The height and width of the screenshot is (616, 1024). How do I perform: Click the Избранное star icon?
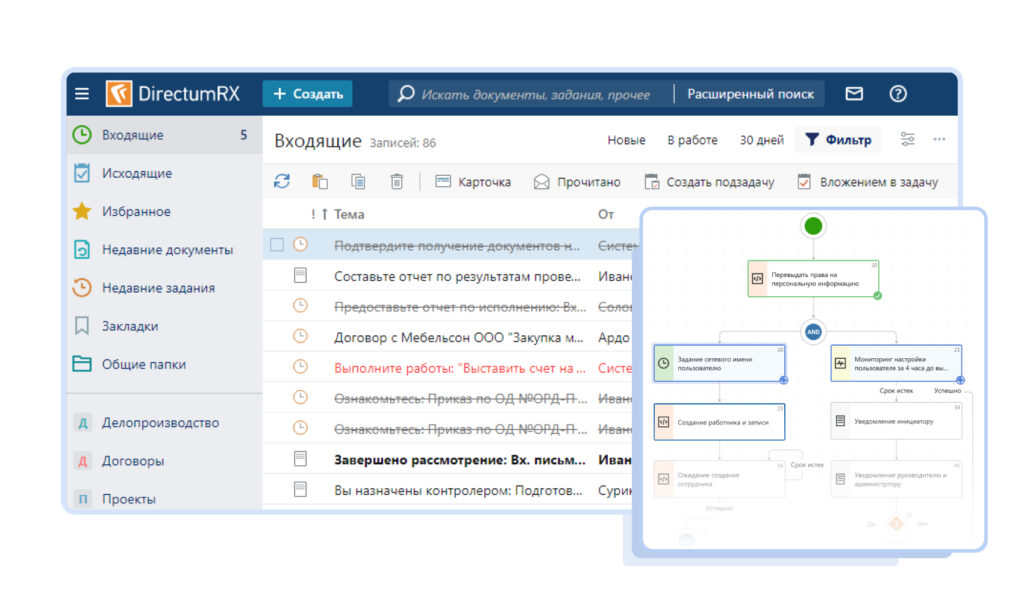point(82,211)
